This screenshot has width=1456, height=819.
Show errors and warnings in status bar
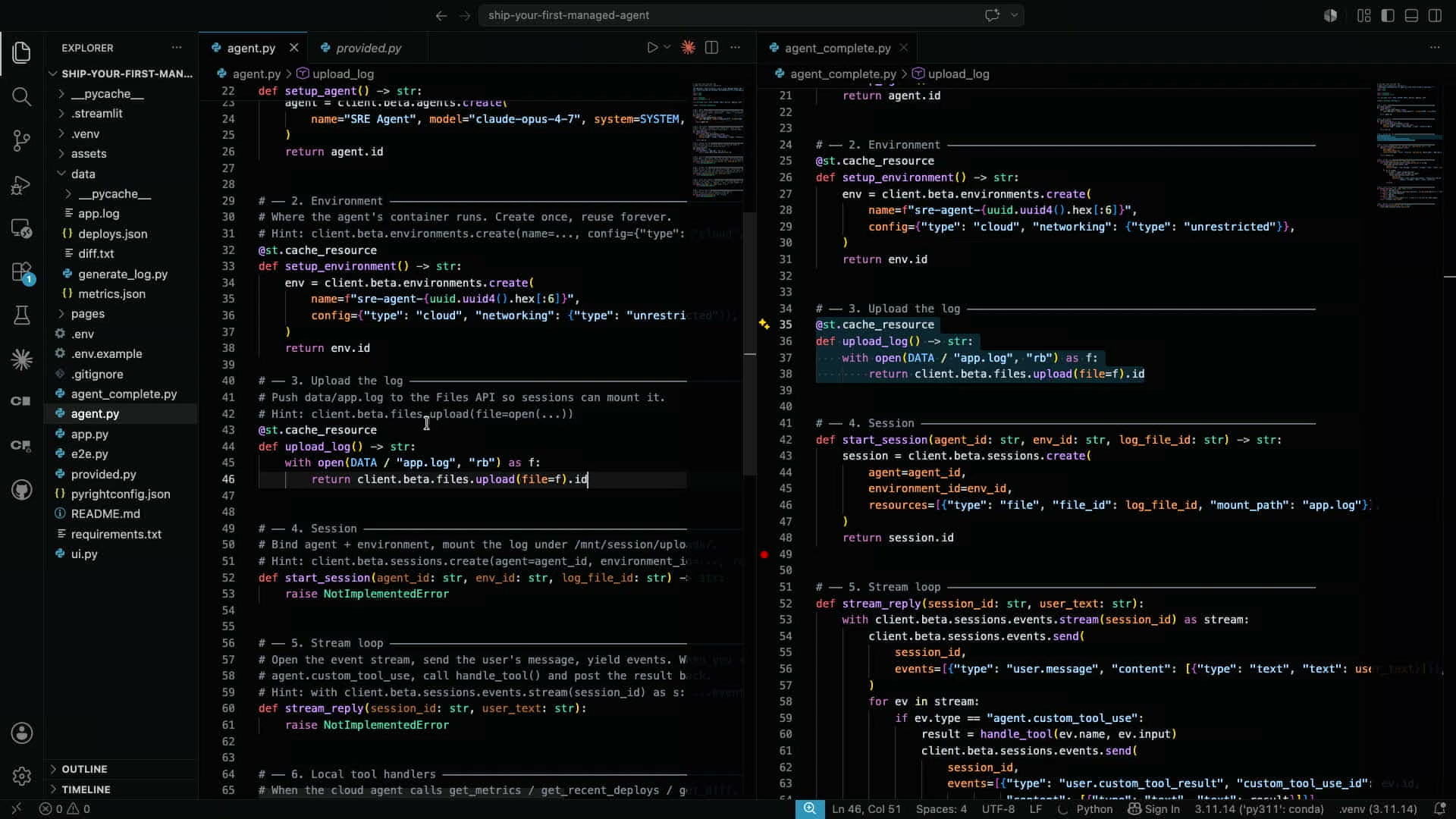pos(64,808)
